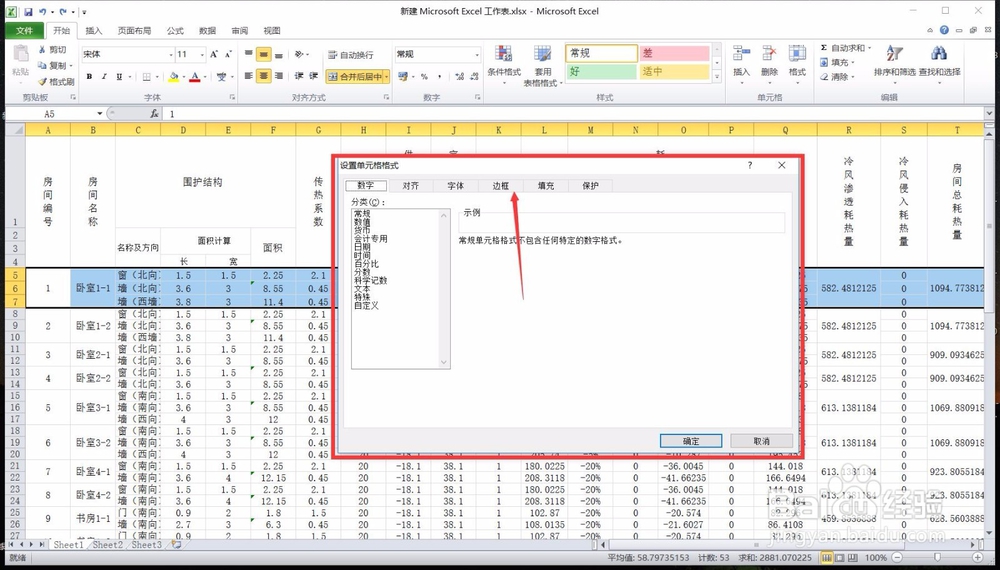This screenshot has width=1000, height=570.
Task: Switch to the Page Layout (页面布局) tab
Action: coord(135,31)
